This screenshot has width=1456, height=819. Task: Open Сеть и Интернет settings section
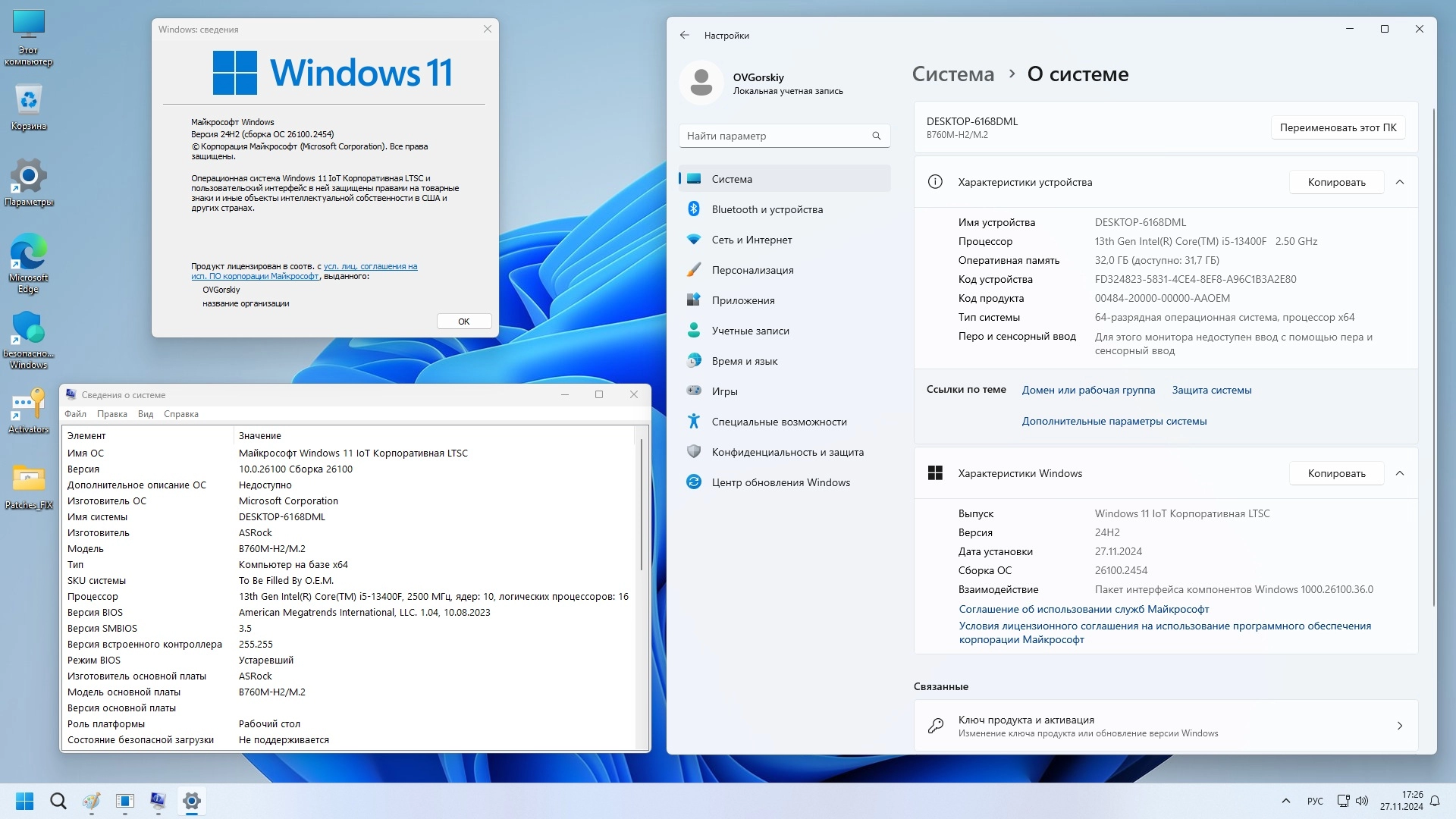point(752,240)
